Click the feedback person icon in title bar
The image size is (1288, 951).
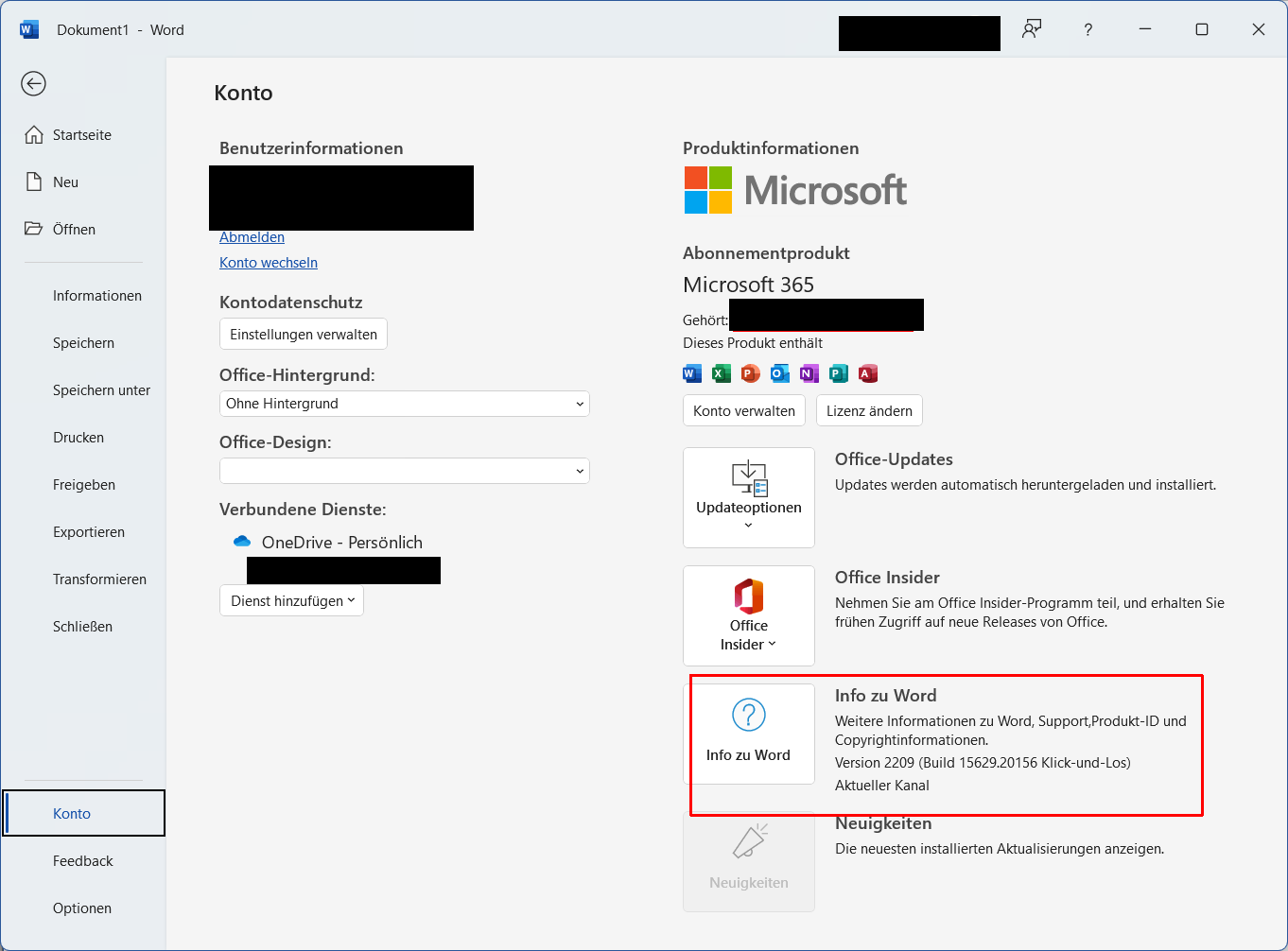coord(1032,29)
